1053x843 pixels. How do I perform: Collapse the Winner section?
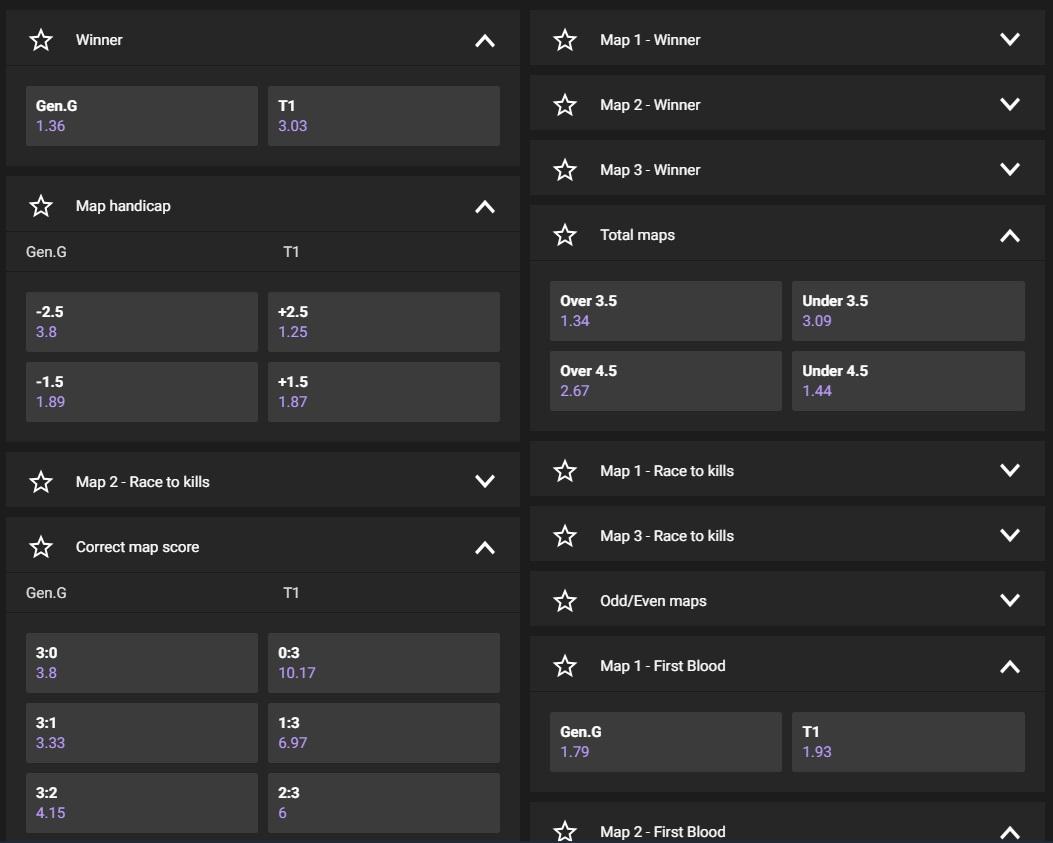(x=485, y=40)
